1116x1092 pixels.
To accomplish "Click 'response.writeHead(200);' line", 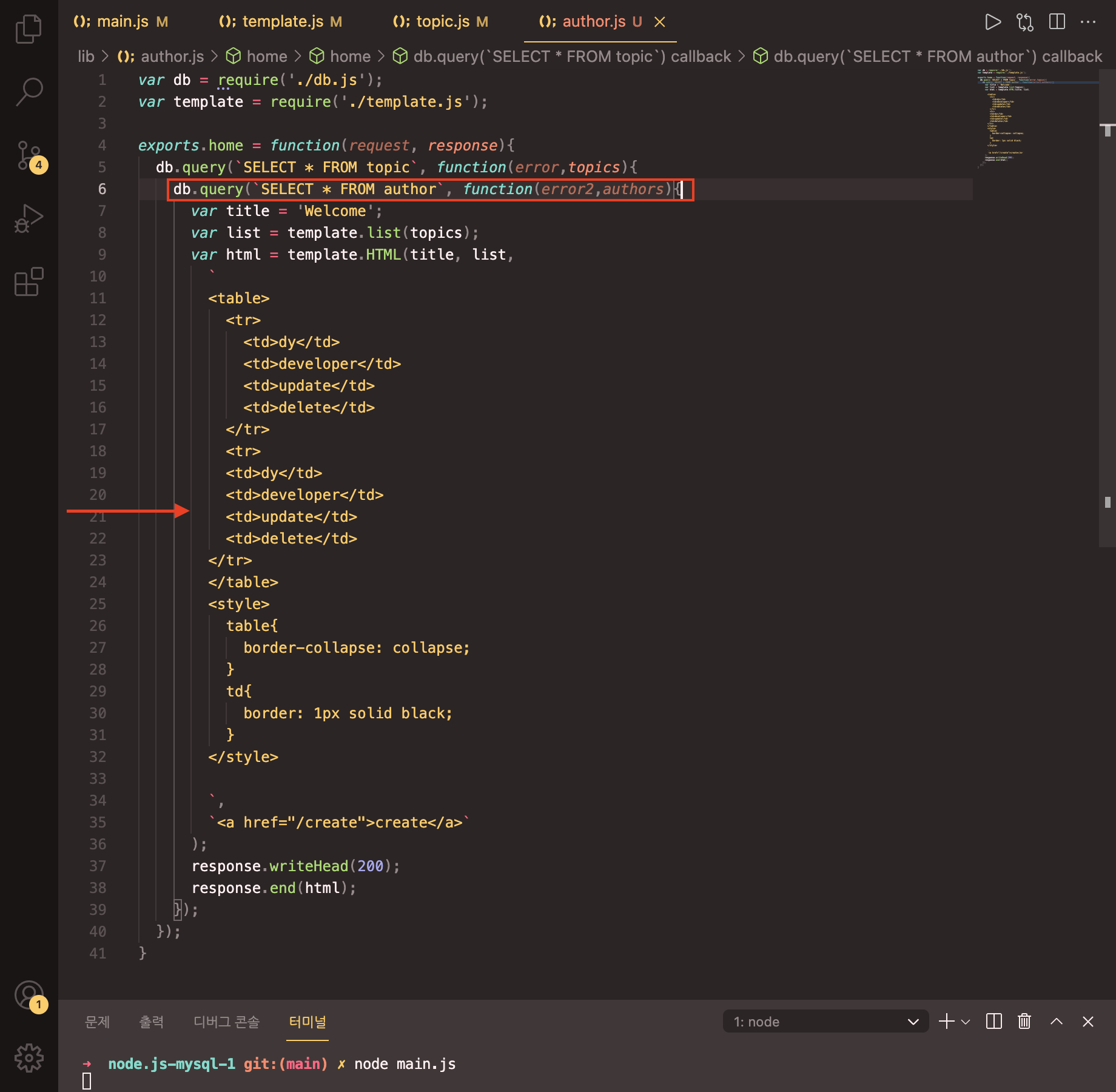I will tap(295, 866).
